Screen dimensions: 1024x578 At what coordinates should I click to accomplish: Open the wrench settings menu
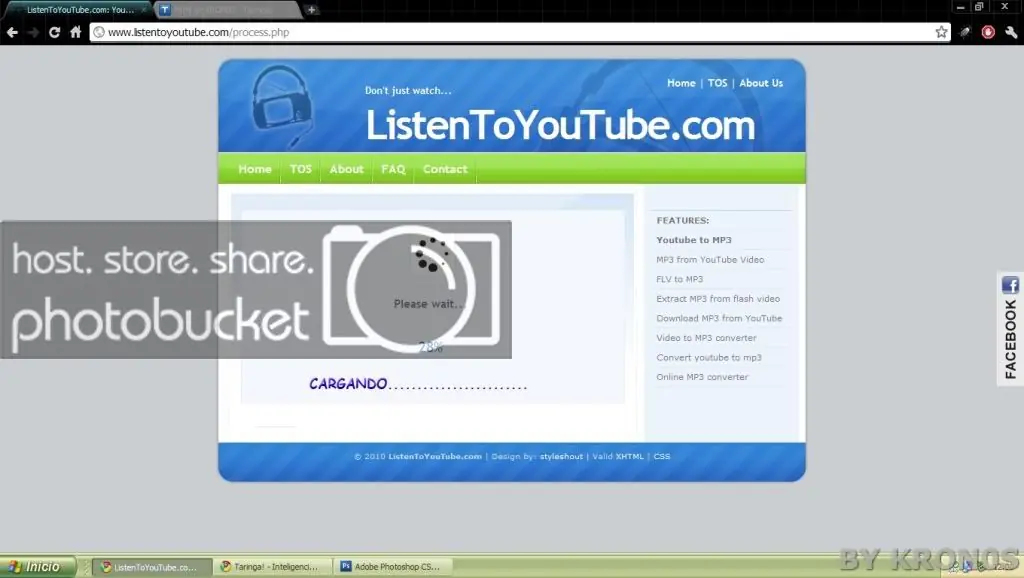click(x=1011, y=32)
